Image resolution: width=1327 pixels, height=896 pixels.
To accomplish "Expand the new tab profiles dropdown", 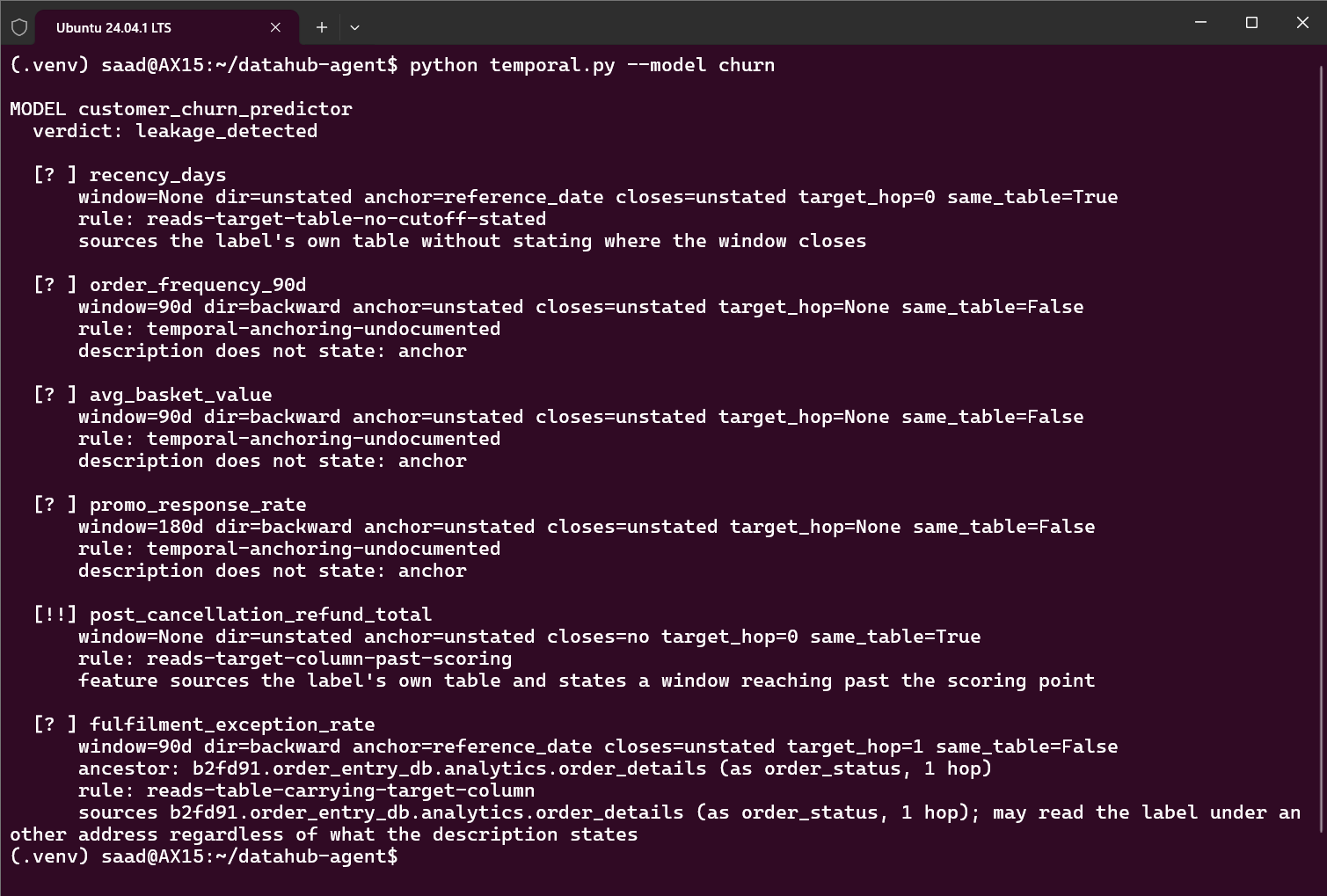I will 354,27.
